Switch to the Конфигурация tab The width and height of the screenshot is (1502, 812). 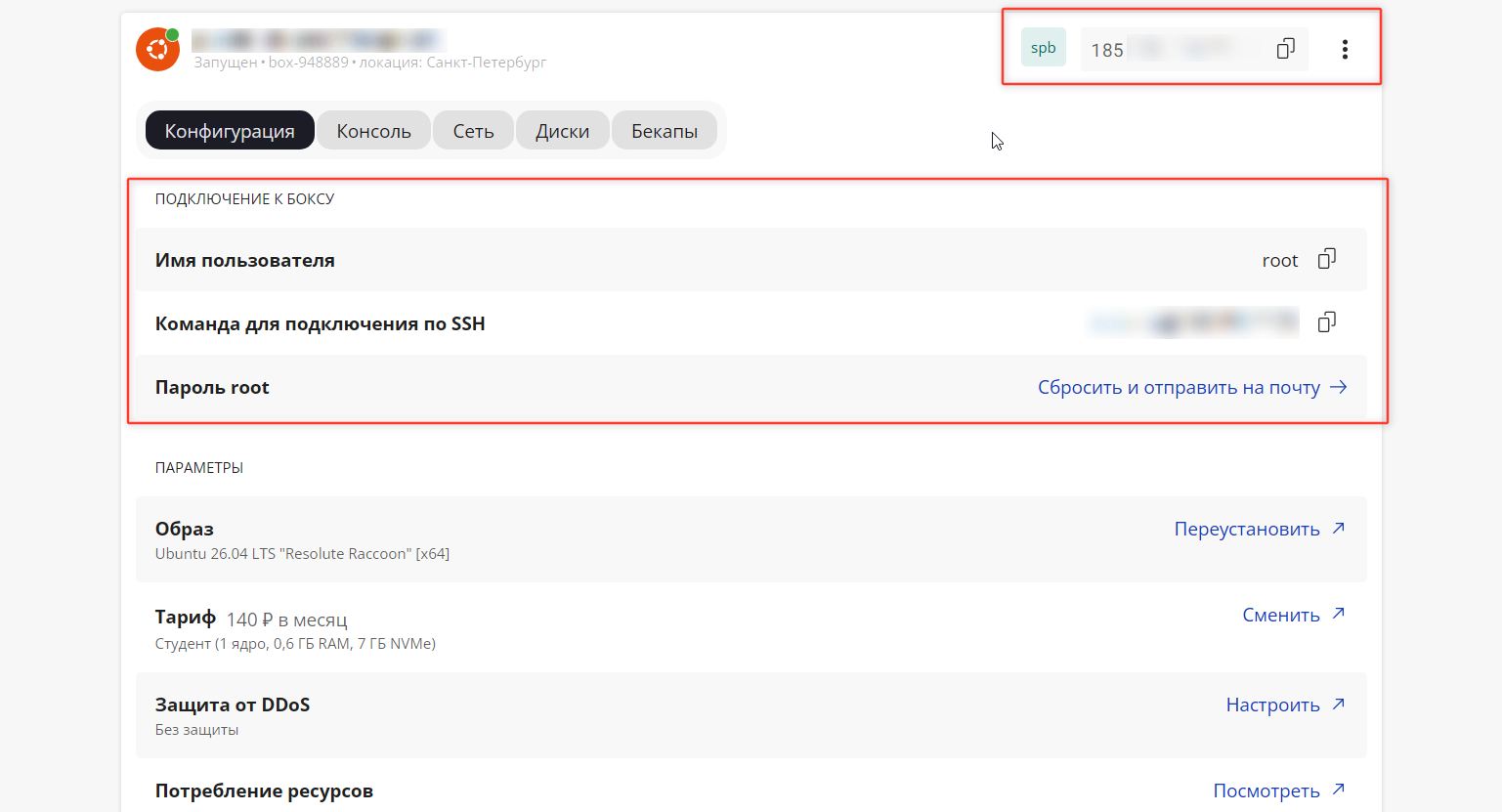(x=230, y=131)
